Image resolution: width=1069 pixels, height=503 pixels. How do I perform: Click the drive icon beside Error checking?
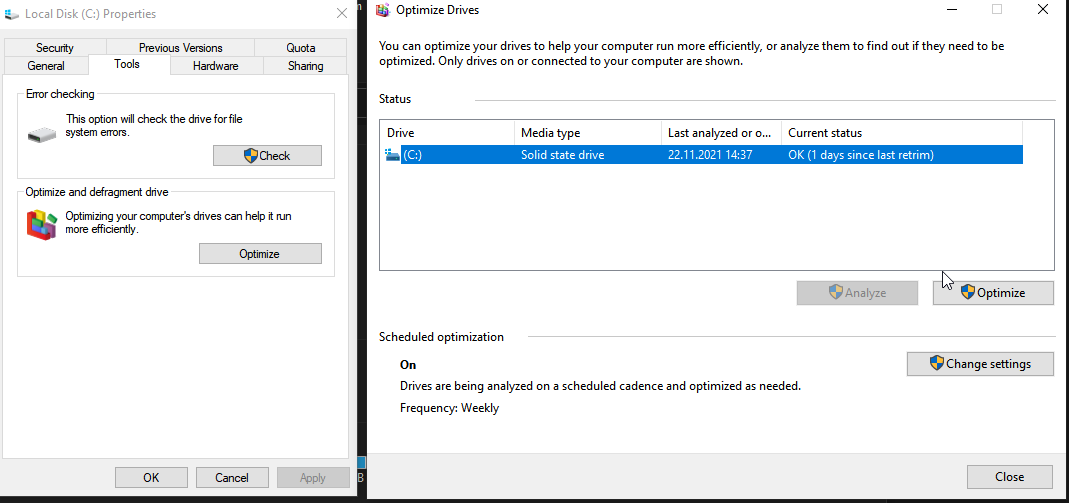point(42,134)
